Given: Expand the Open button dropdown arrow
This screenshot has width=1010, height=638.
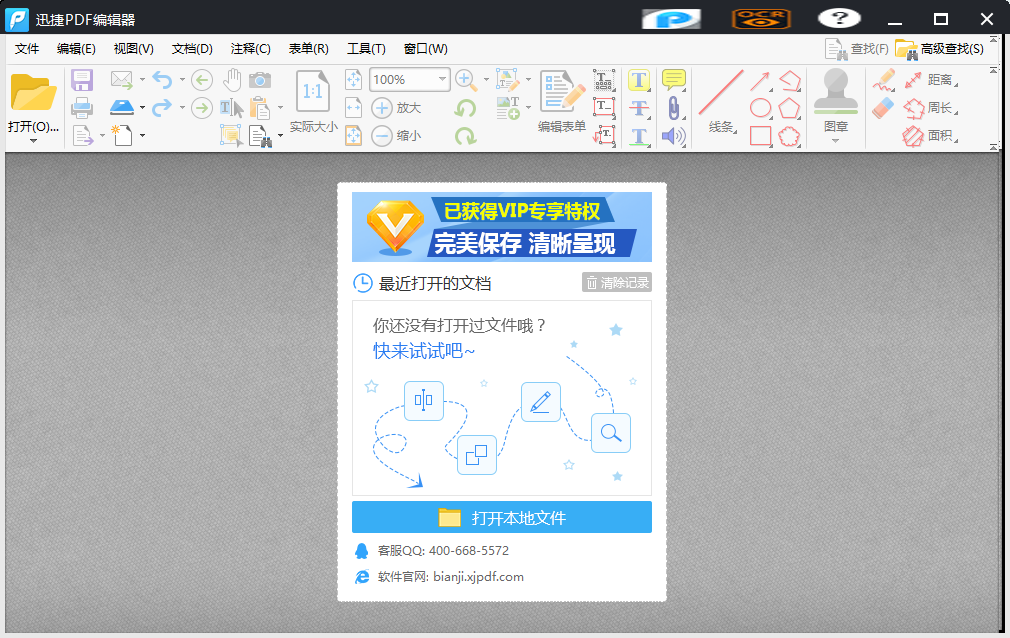Looking at the screenshot, I should (33, 140).
